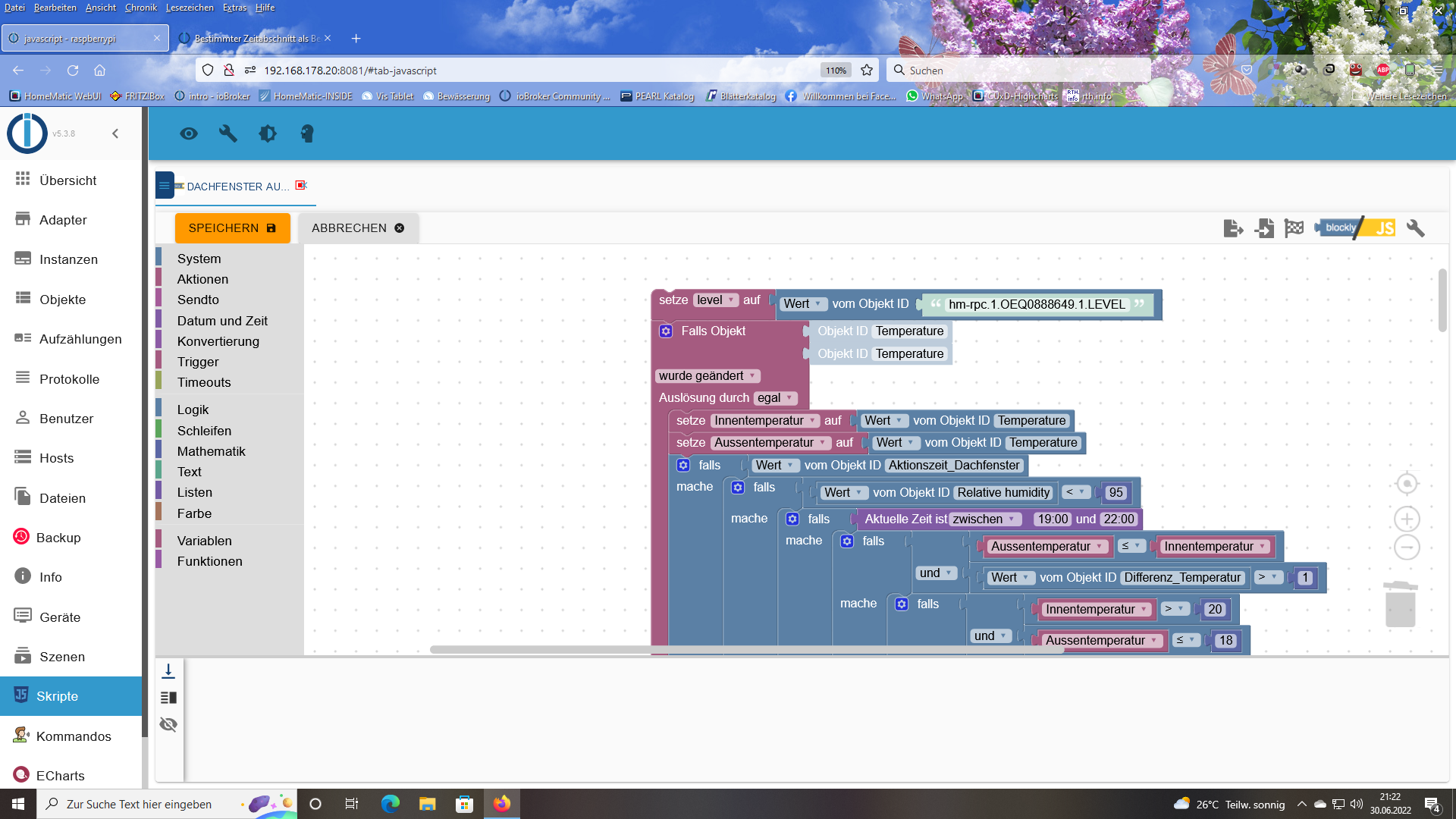This screenshot has height=819, width=1456.
Task: Toggle the scripts list side menu
Action: click(x=165, y=186)
